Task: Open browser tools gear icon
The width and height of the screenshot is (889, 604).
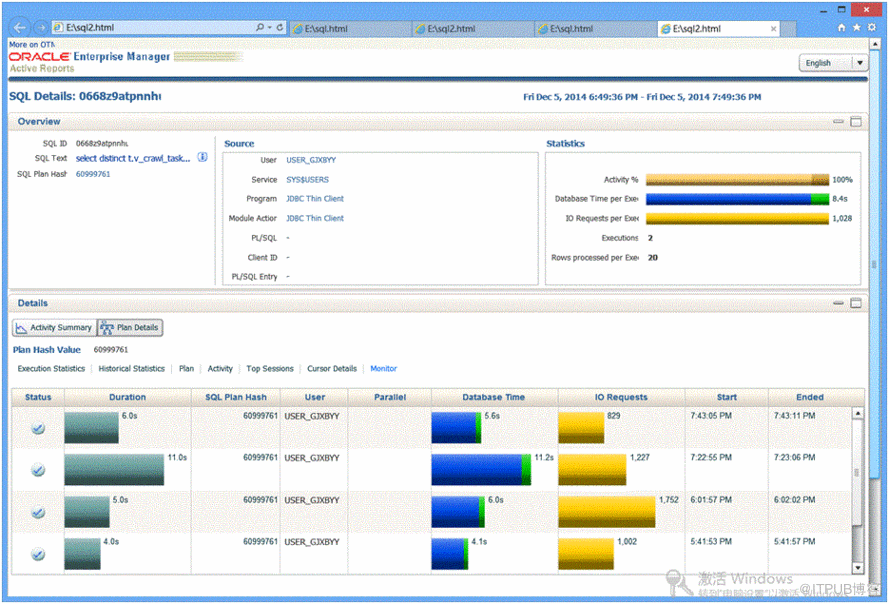Action: pyautogui.click(x=872, y=28)
